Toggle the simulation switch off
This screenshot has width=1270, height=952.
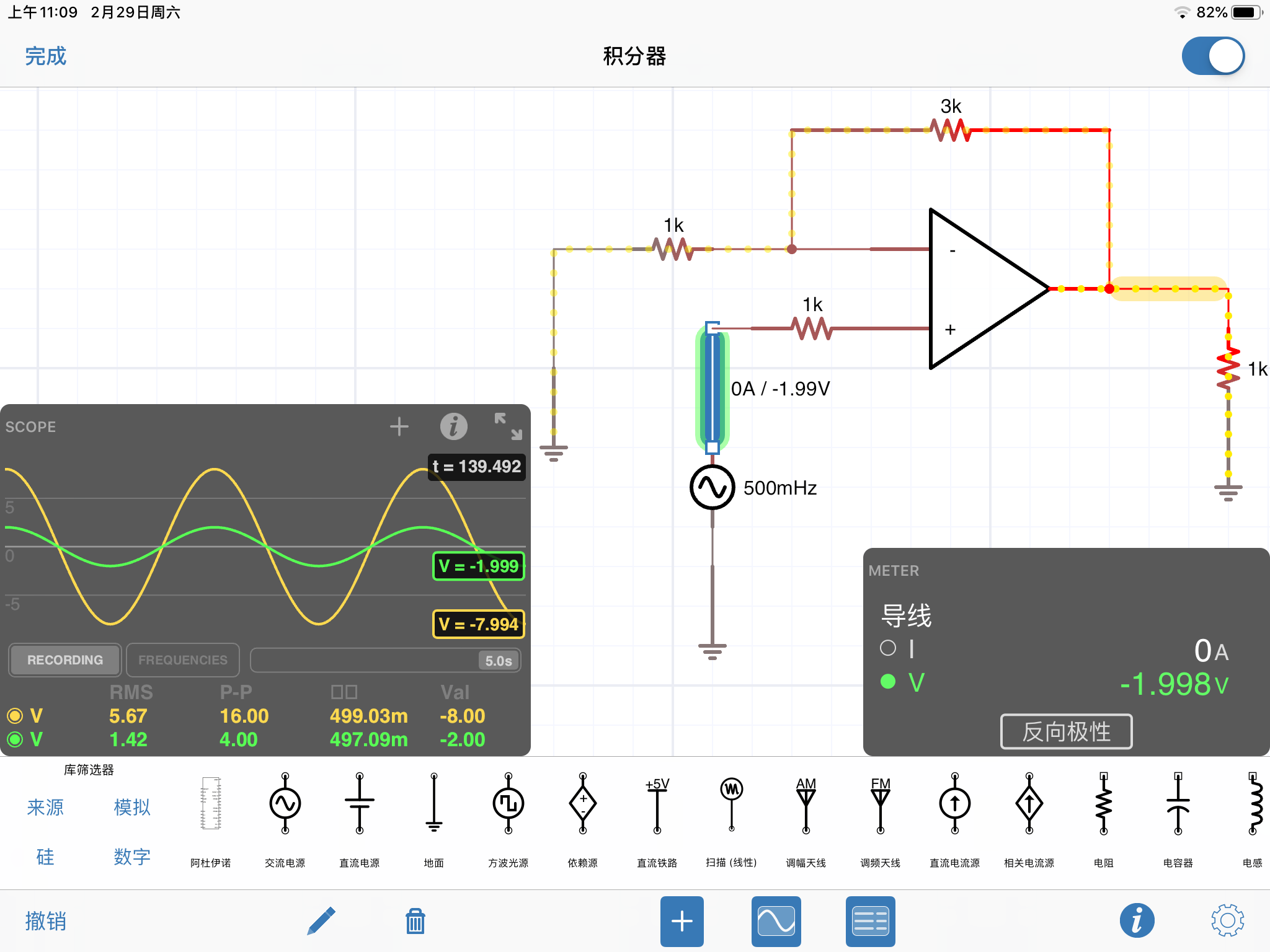pyautogui.click(x=1212, y=56)
